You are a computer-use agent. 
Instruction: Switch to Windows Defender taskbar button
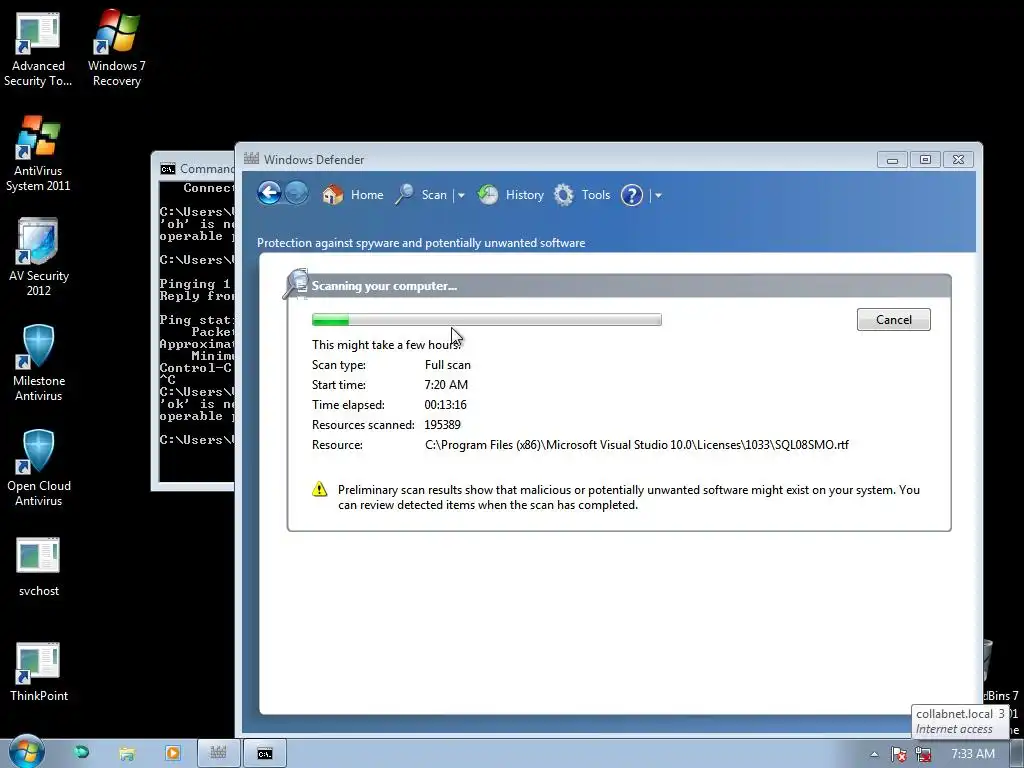coord(218,753)
